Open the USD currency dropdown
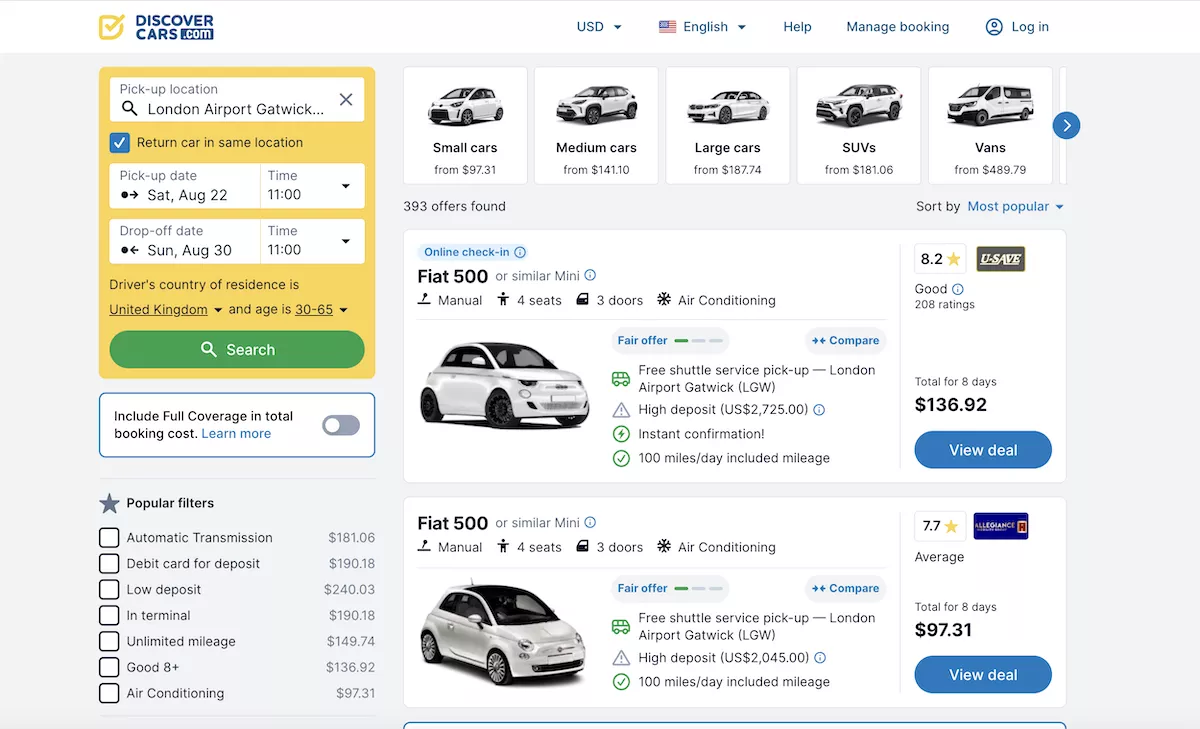1200x729 pixels. click(600, 27)
